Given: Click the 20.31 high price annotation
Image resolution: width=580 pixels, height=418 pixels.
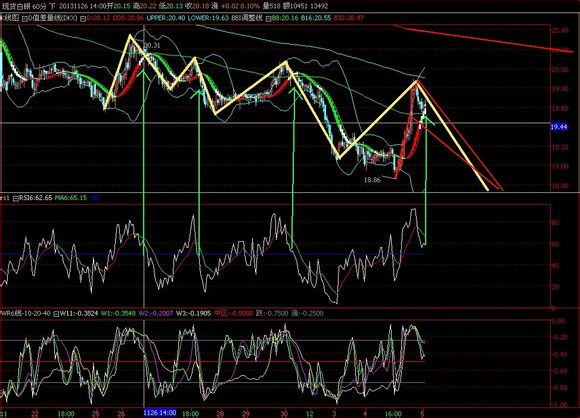Looking at the screenshot, I should click(152, 45).
